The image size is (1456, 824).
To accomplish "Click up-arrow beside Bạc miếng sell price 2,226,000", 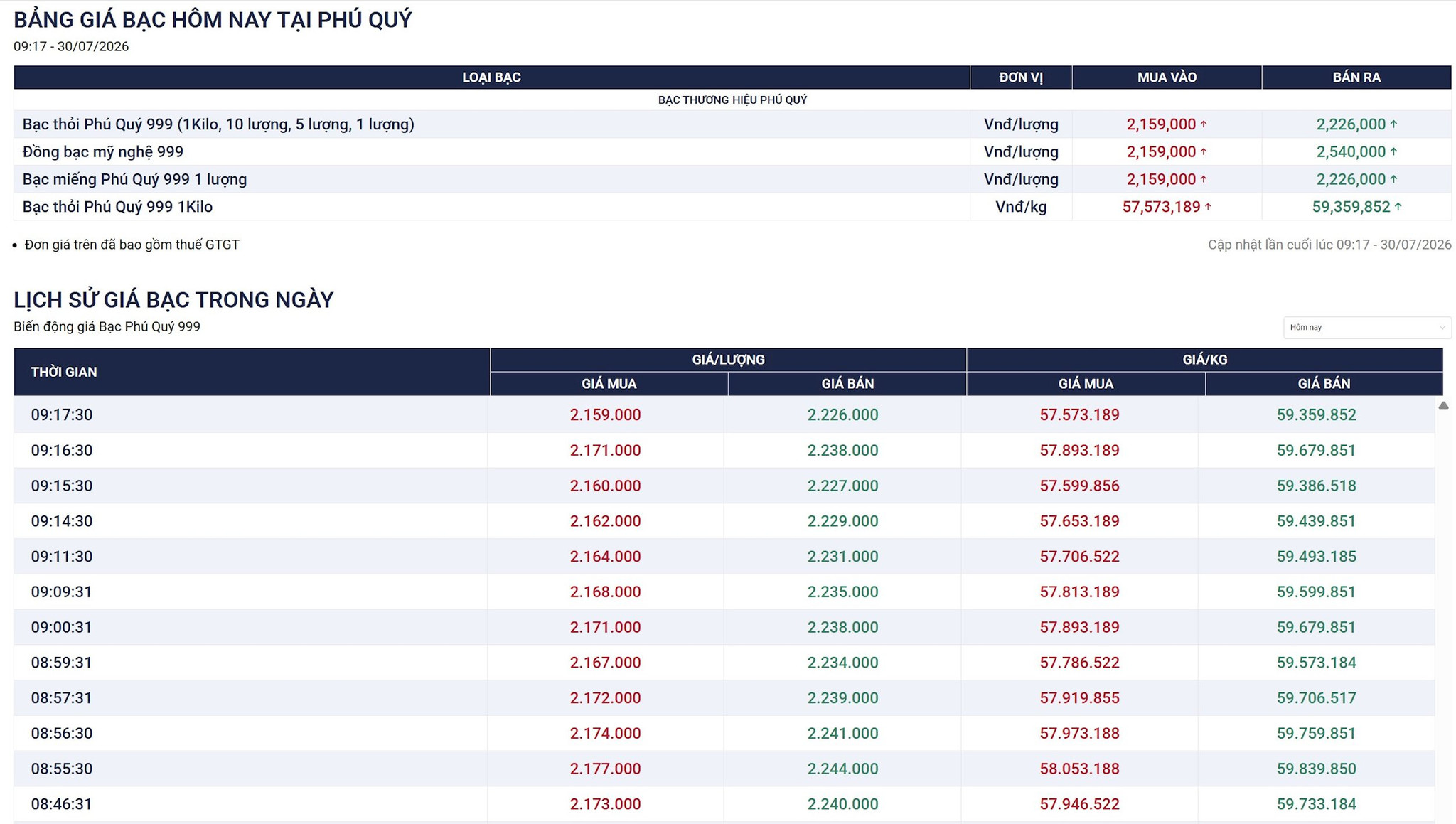I will 1393,179.
